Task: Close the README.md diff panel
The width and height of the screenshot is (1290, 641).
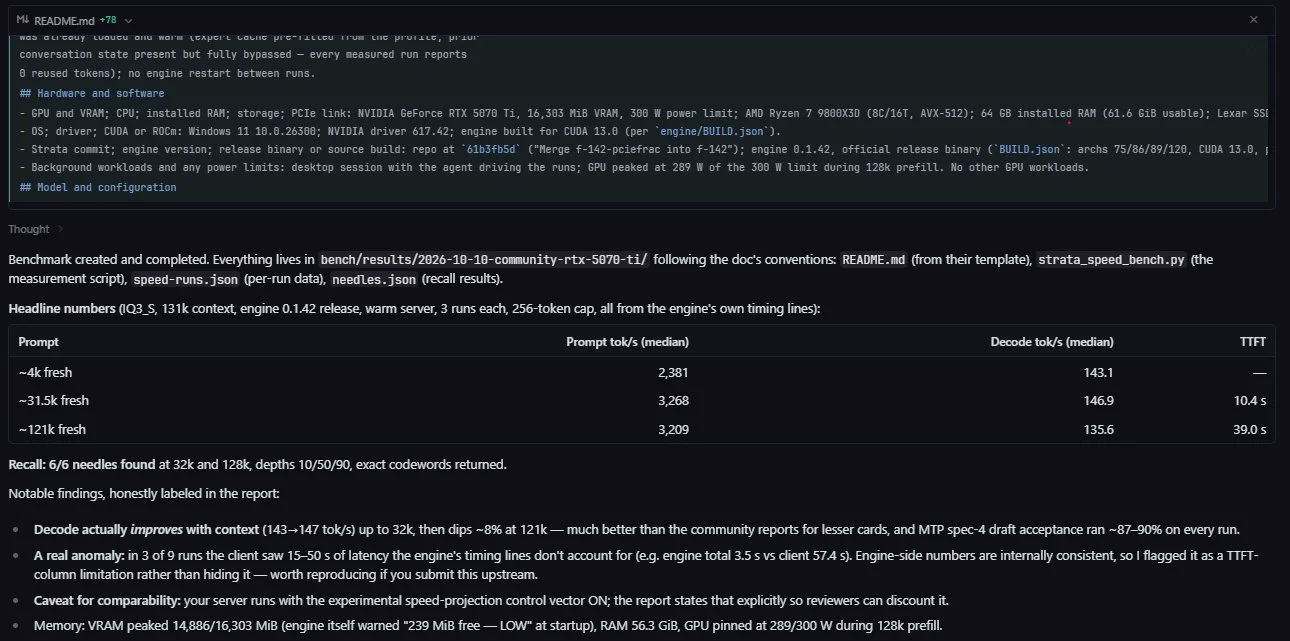Action: click(1254, 20)
